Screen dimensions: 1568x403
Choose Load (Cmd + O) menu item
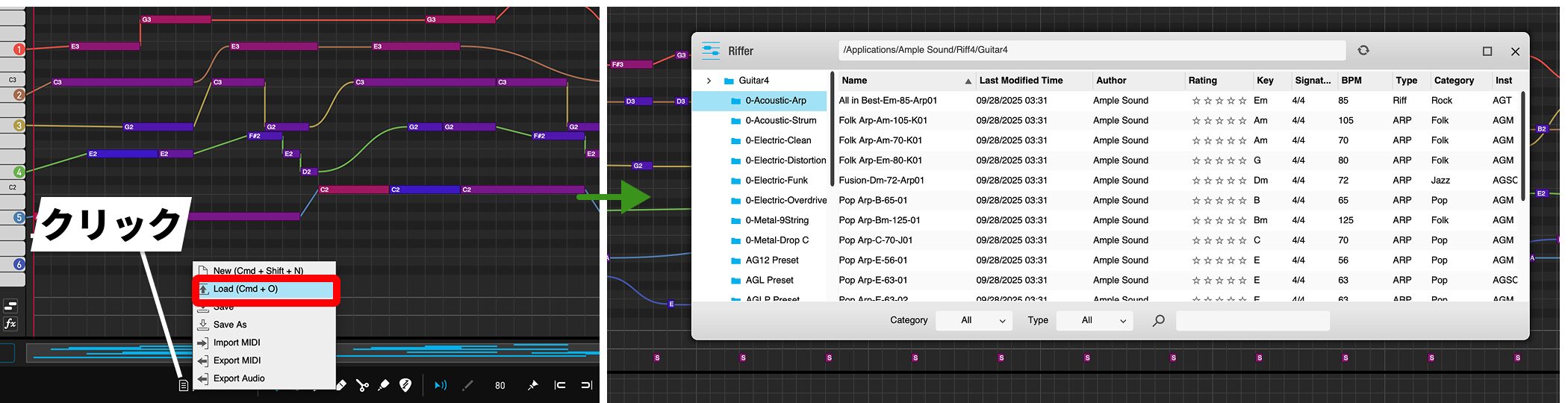pos(265,290)
